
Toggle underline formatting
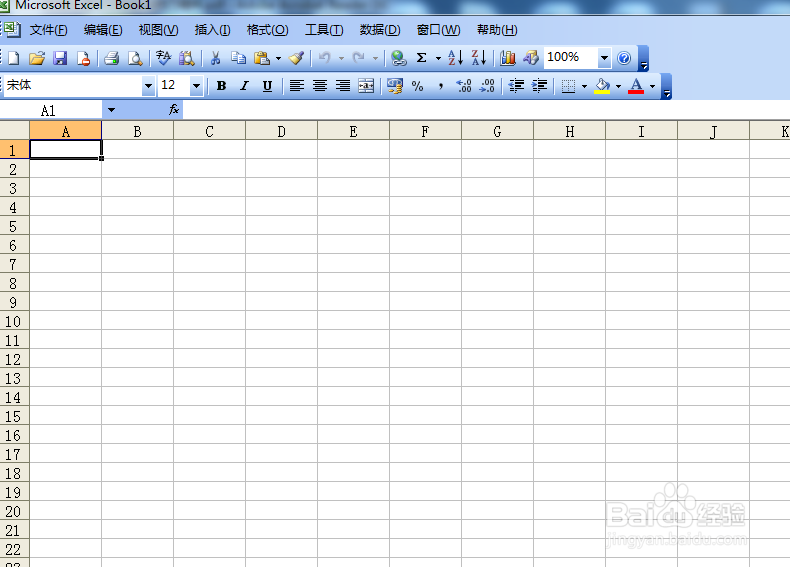[x=268, y=86]
